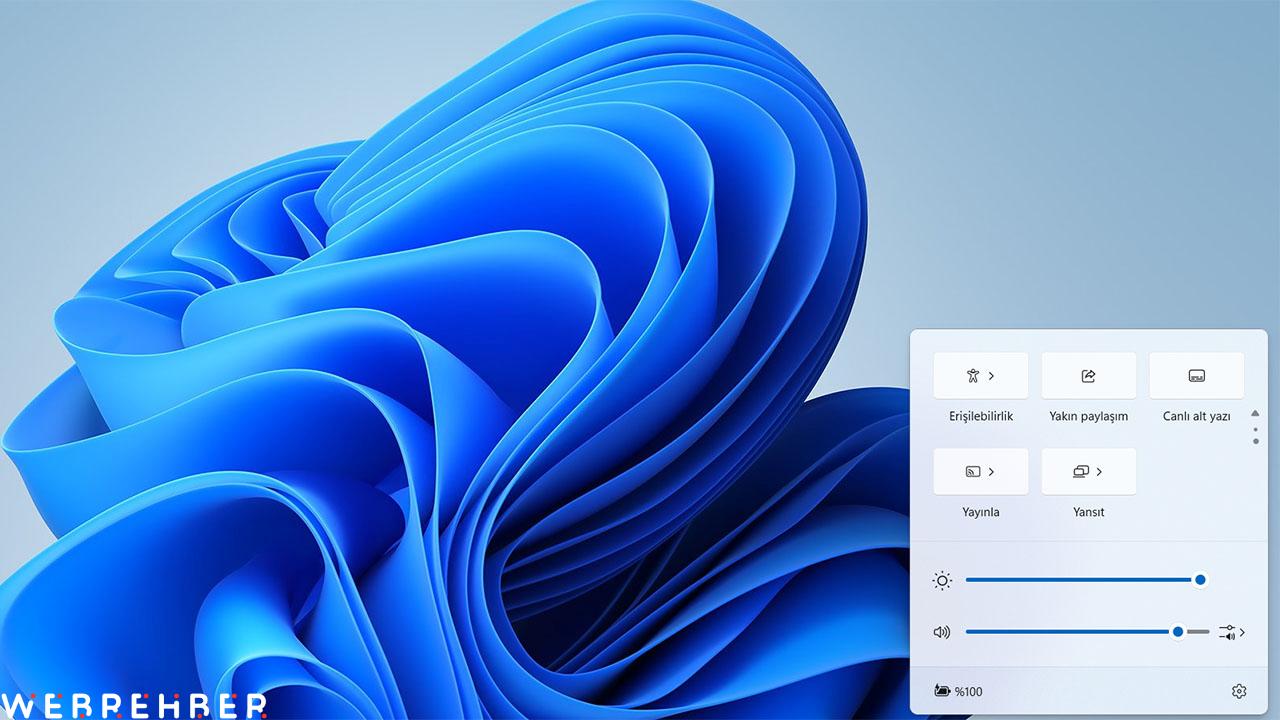Open all settings via the gear icon

pyautogui.click(x=1239, y=691)
